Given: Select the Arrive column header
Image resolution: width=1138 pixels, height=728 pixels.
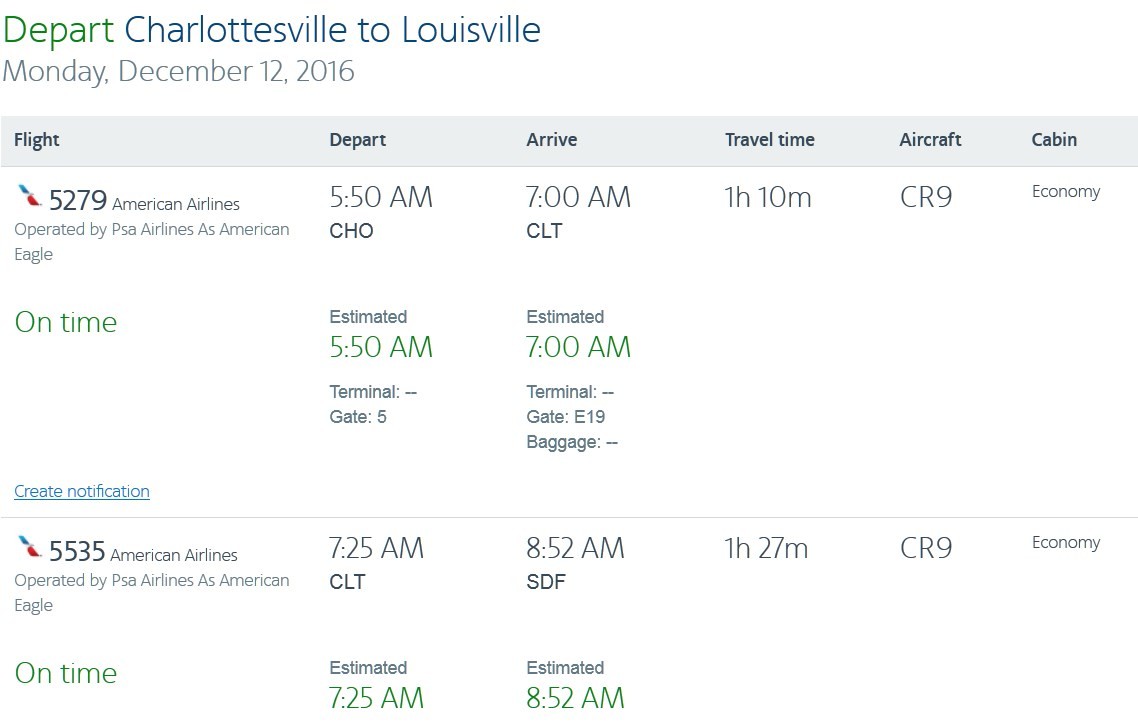Looking at the screenshot, I should pyautogui.click(x=551, y=140).
